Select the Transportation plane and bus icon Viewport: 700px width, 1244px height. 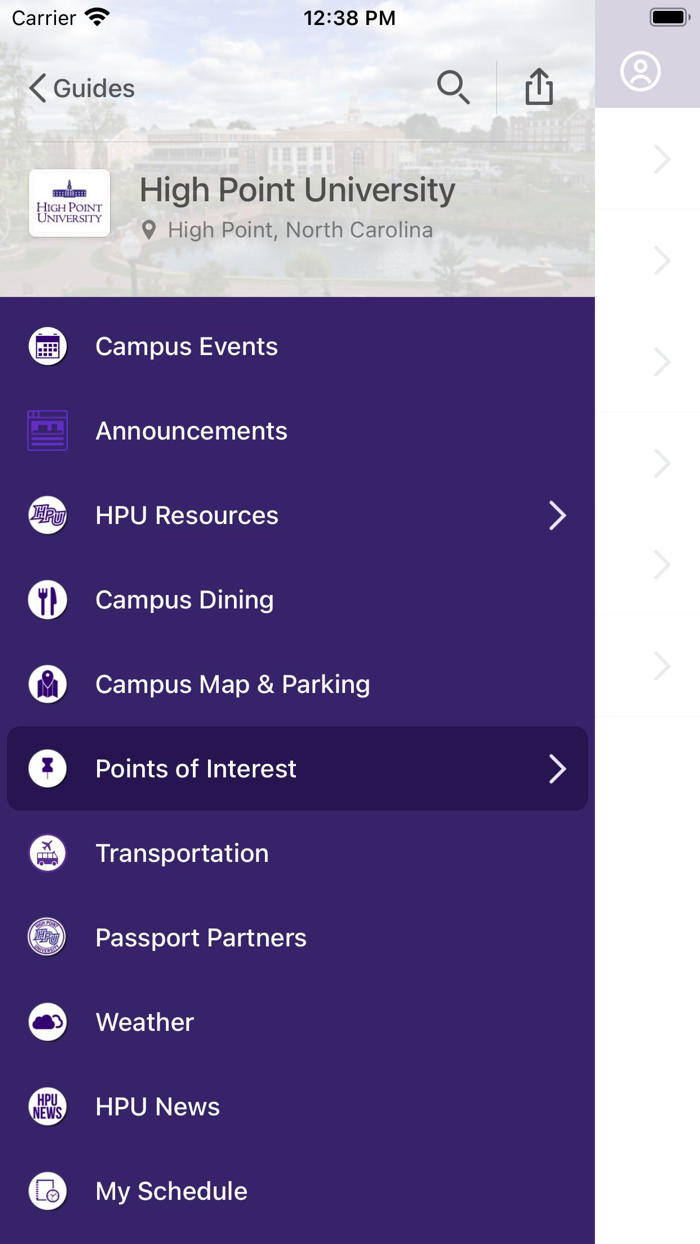(47, 852)
